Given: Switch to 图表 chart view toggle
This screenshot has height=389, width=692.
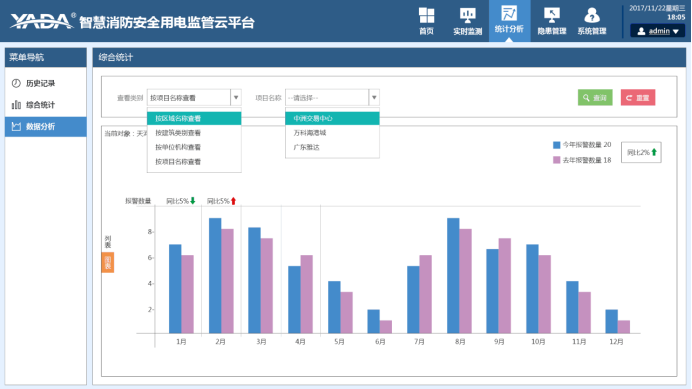Looking at the screenshot, I should pos(108,262).
